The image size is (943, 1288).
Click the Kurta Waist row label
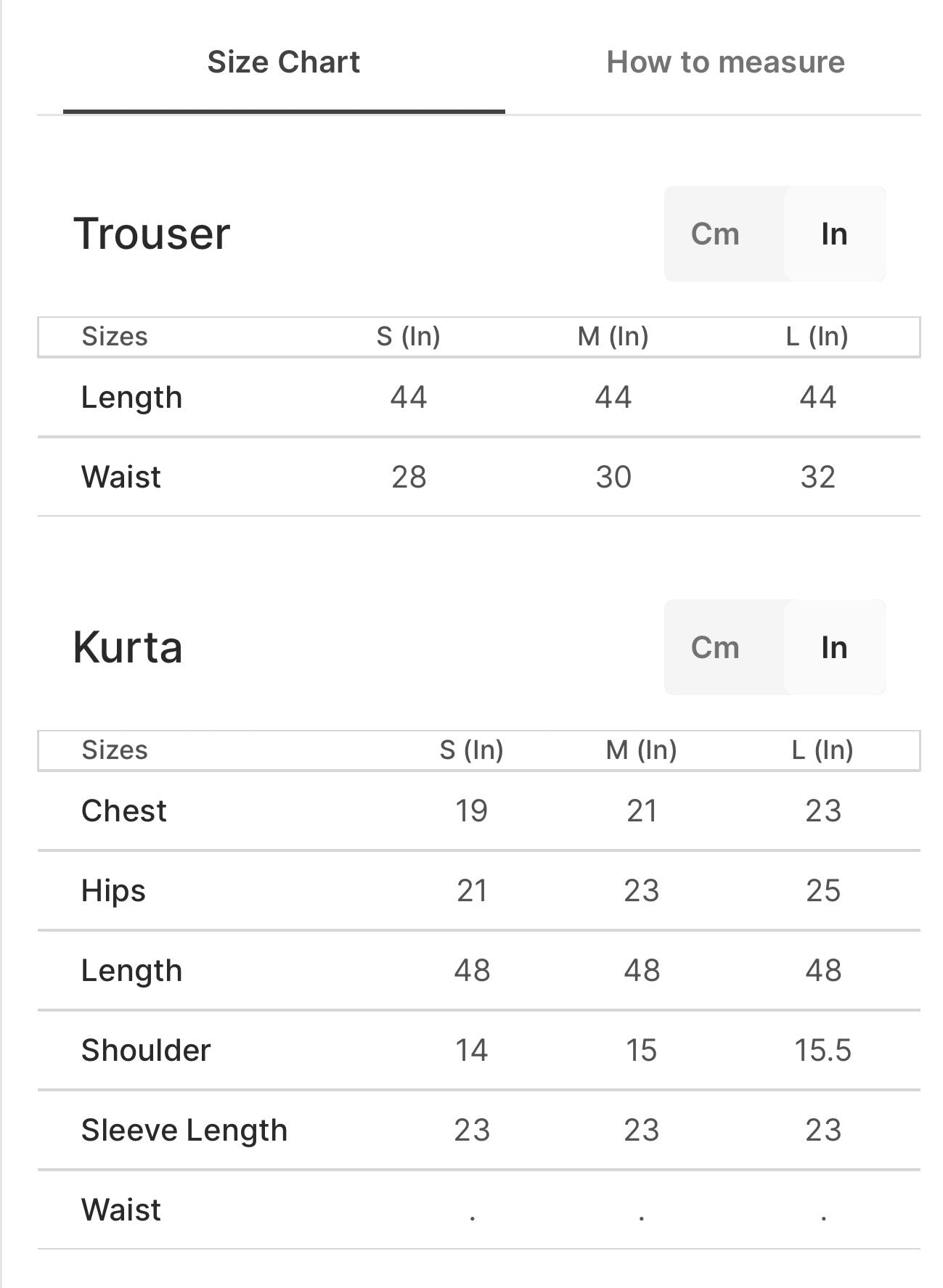tap(121, 1210)
